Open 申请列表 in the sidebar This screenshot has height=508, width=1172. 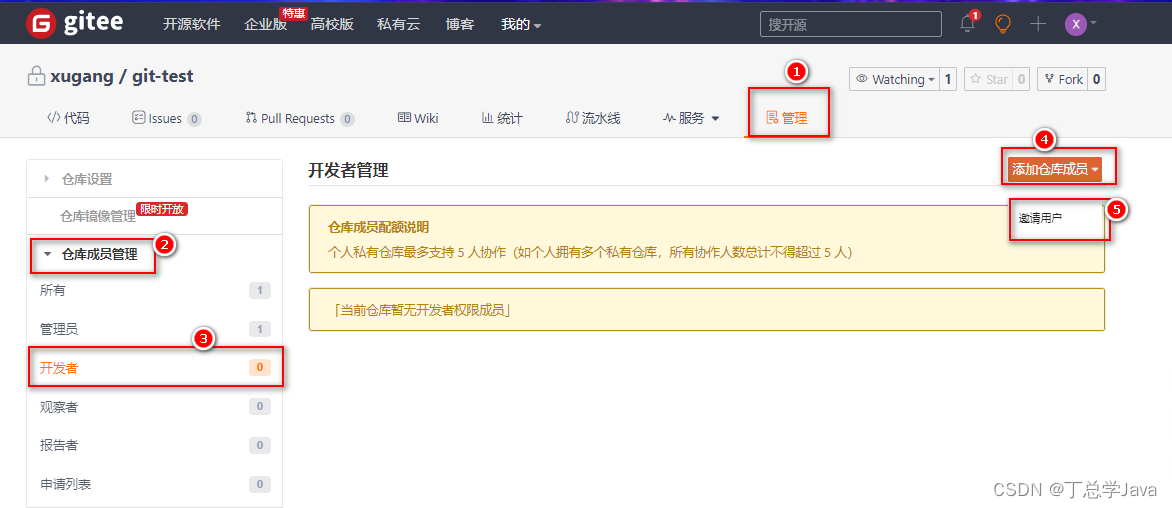point(155,484)
